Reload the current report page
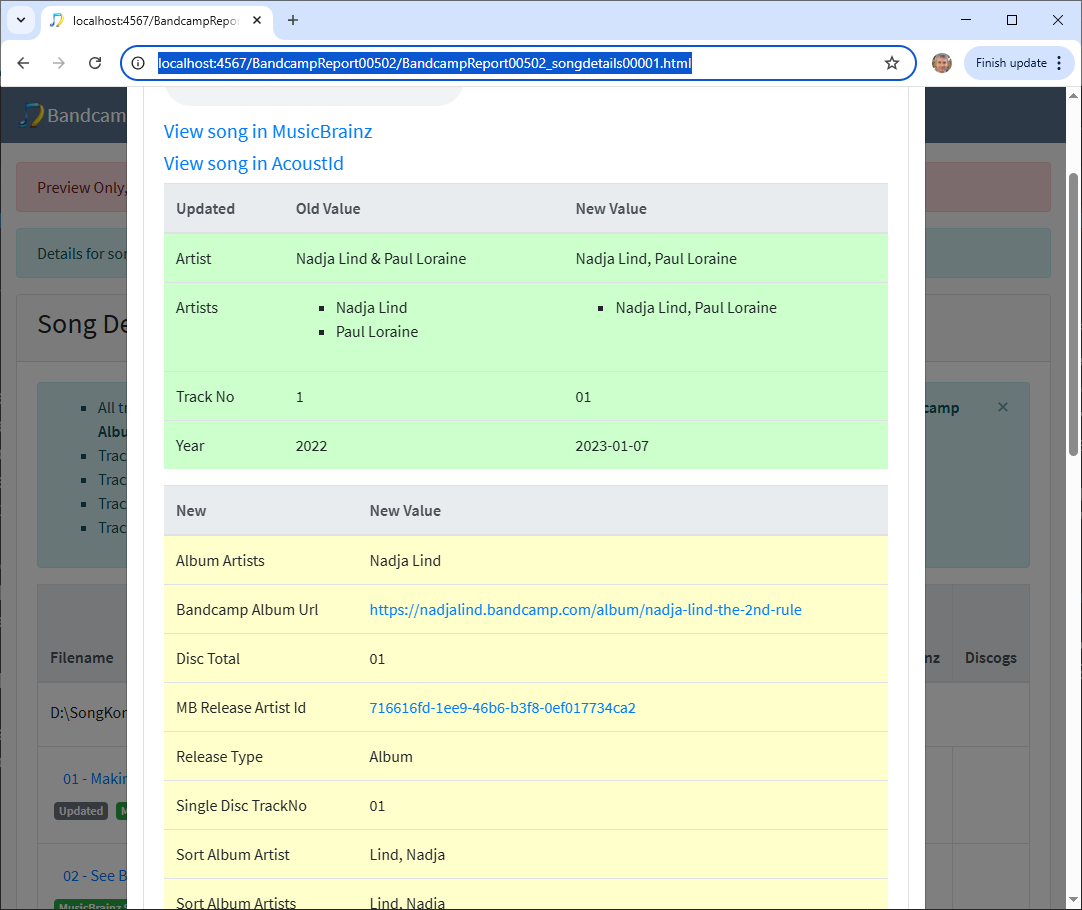The height and width of the screenshot is (910, 1082). coord(95,63)
